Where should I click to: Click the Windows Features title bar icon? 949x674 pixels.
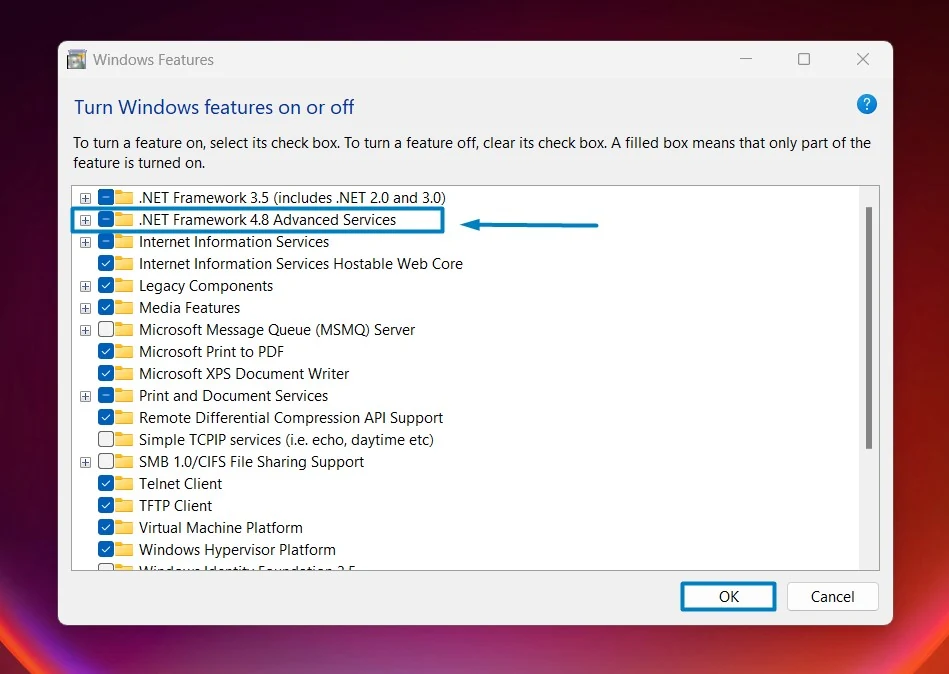pos(77,59)
